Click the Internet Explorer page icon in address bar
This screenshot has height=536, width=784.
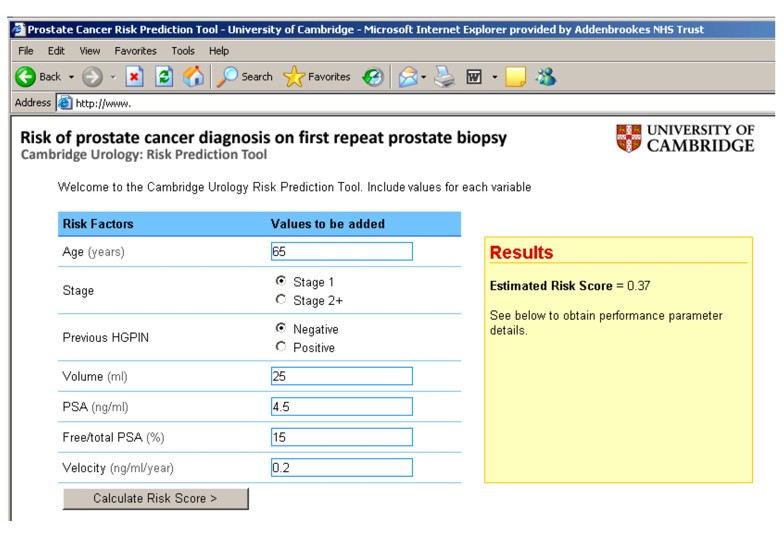(65, 103)
